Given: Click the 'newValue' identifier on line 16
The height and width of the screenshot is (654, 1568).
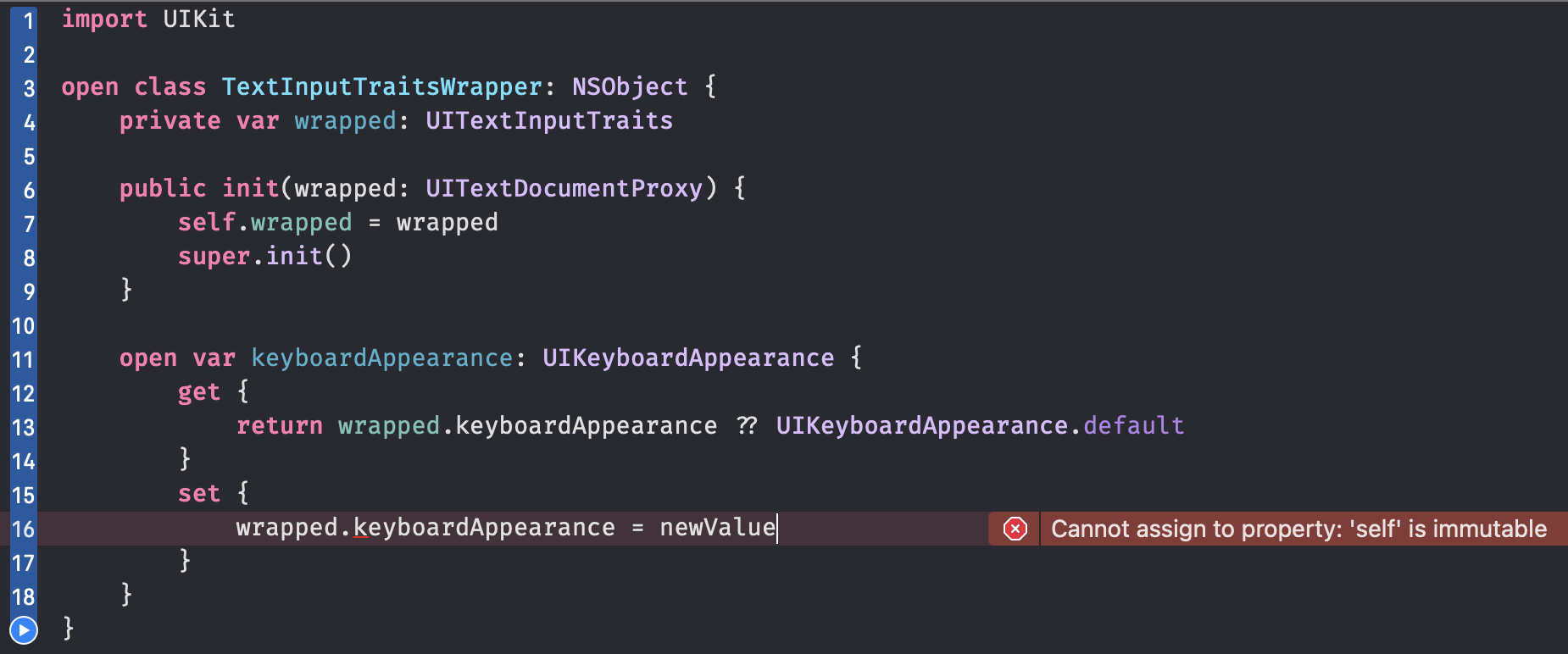Looking at the screenshot, I should pyautogui.click(x=717, y=528).
